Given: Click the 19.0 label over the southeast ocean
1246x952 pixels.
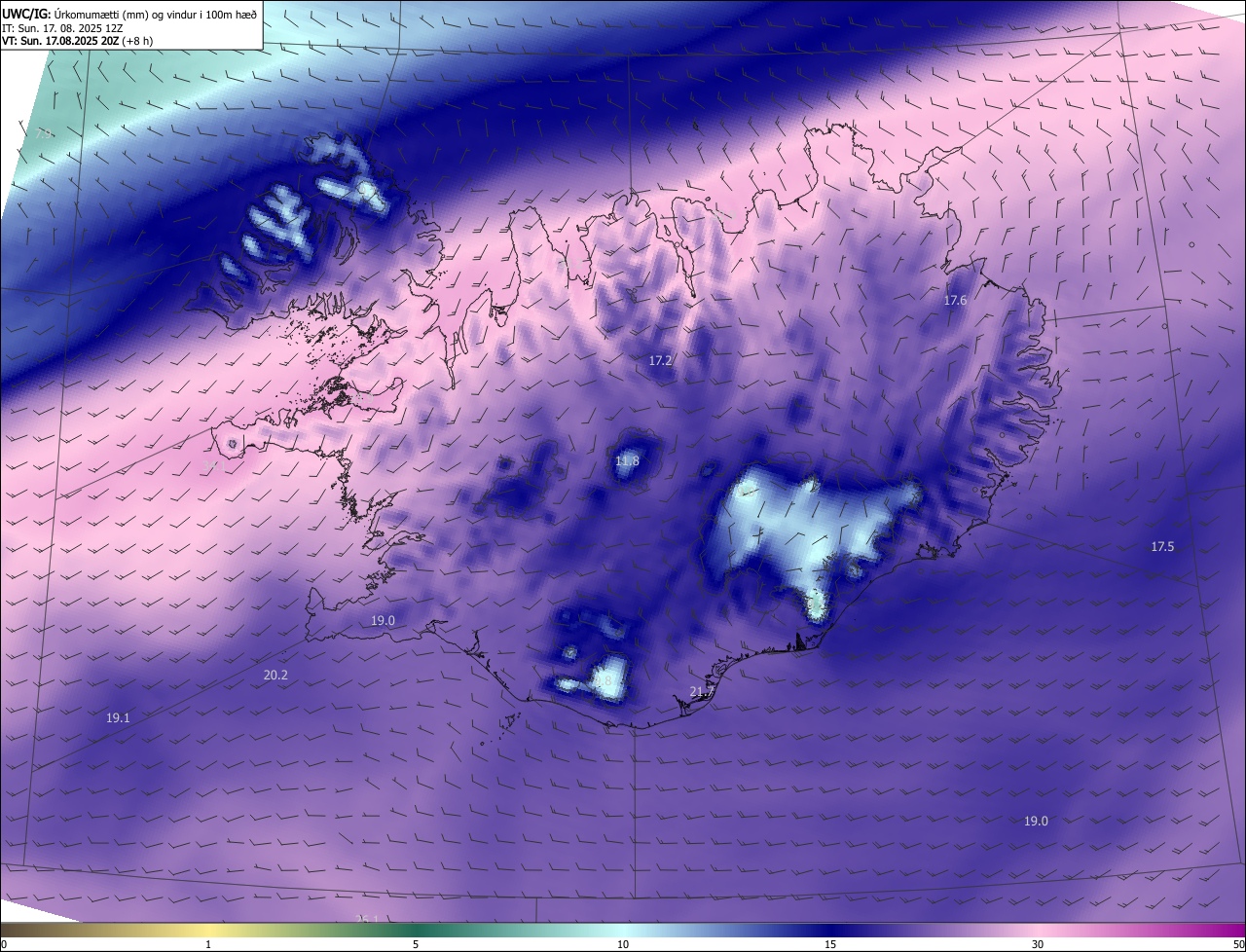Looking at the screenshot, I should (x=1036, y=822).
